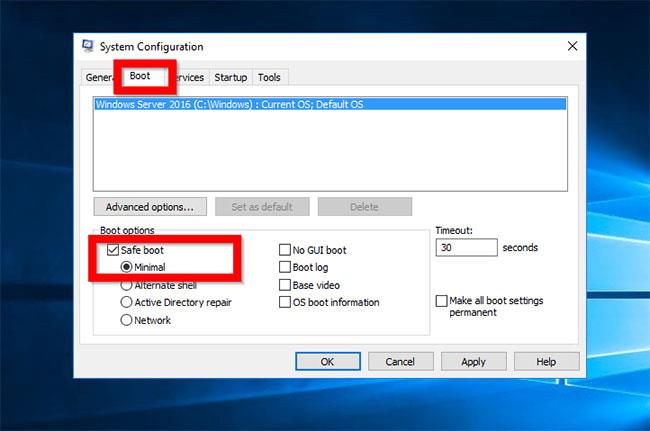Screen dimensions: 650x431
Task: Choose the Network safe boot option
Action: click(126, 320)
